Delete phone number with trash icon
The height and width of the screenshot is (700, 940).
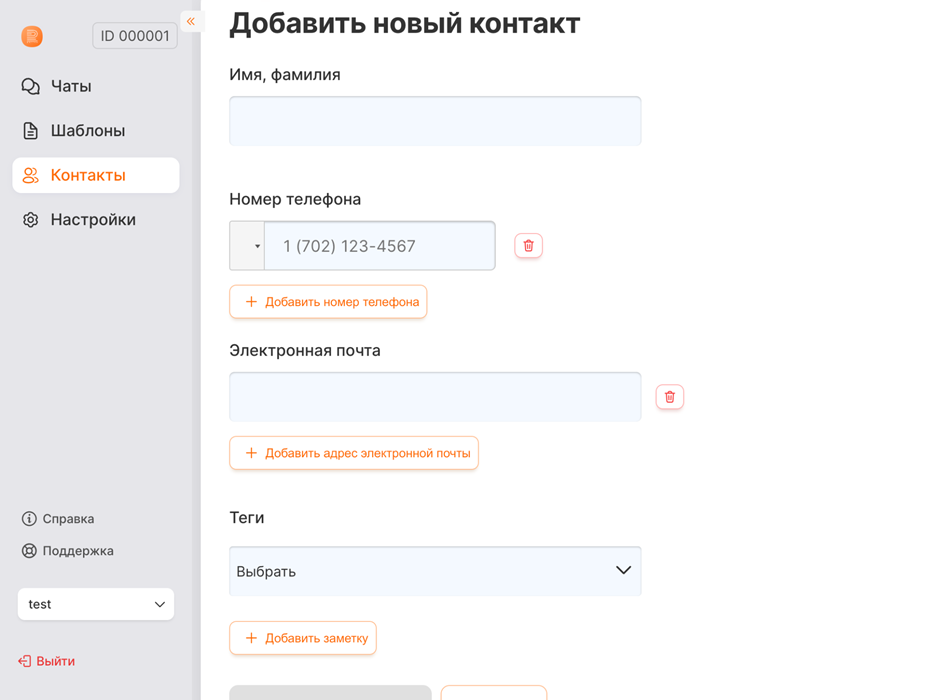pos(529,246)
